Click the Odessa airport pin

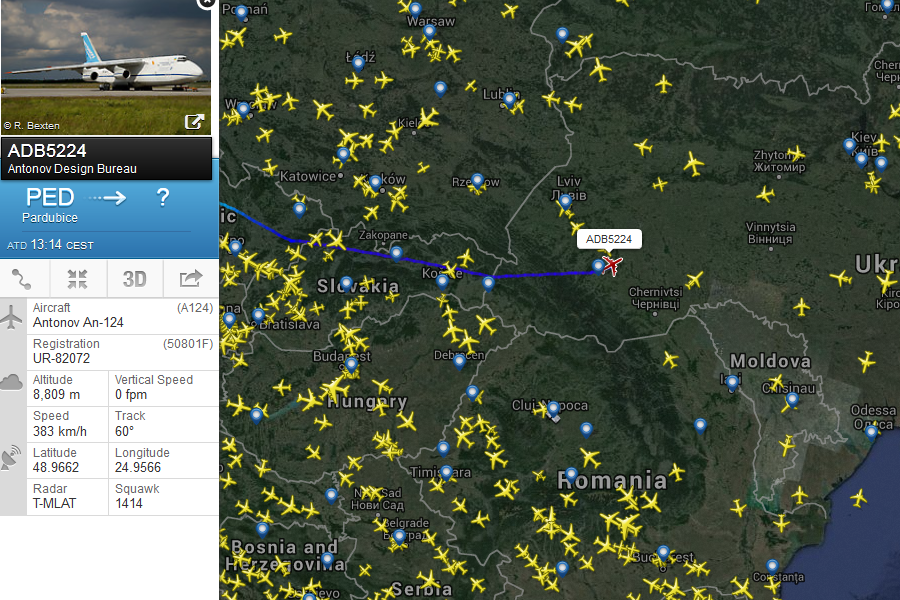click(871, 432)
